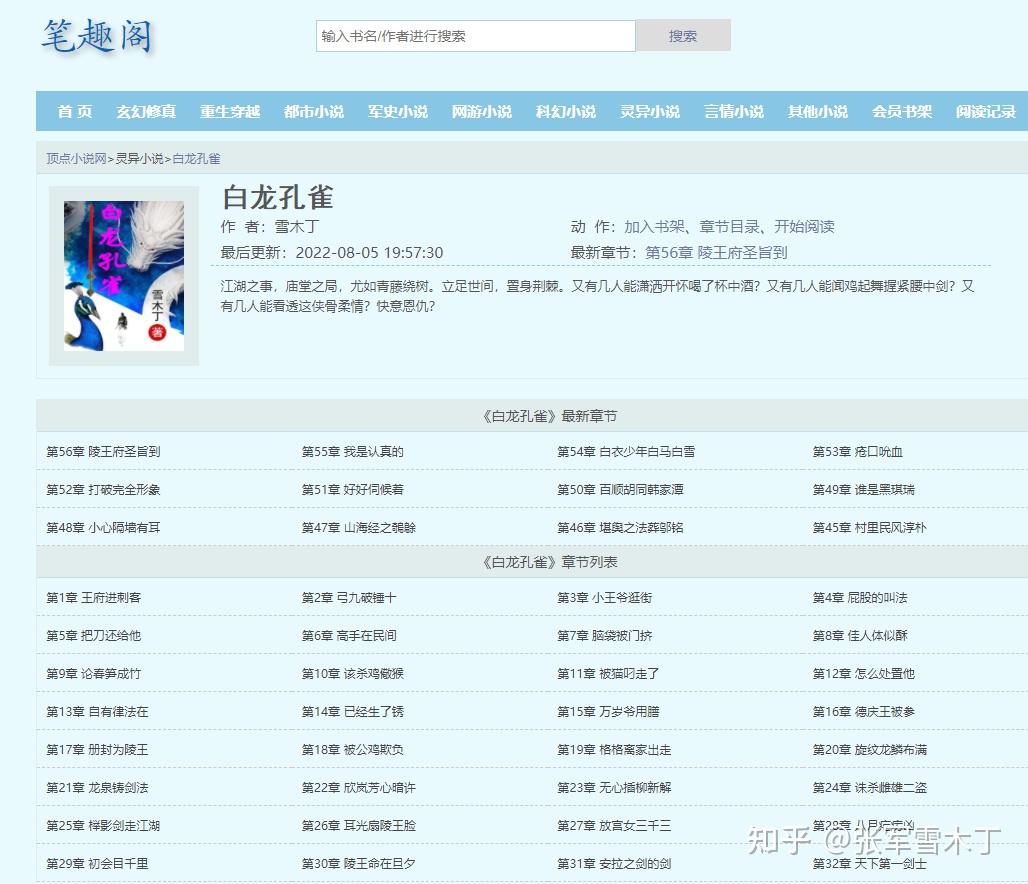Open 第2章 弓九破锤十

click(x=349, y=598)
